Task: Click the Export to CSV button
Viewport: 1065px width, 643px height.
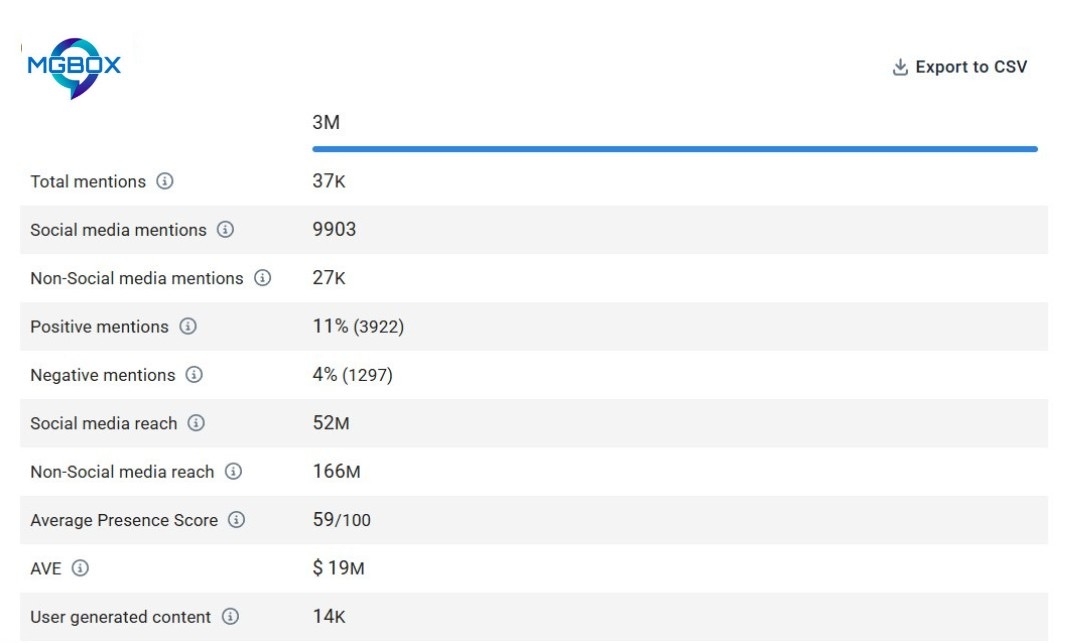Action: [x=970, y=67]
